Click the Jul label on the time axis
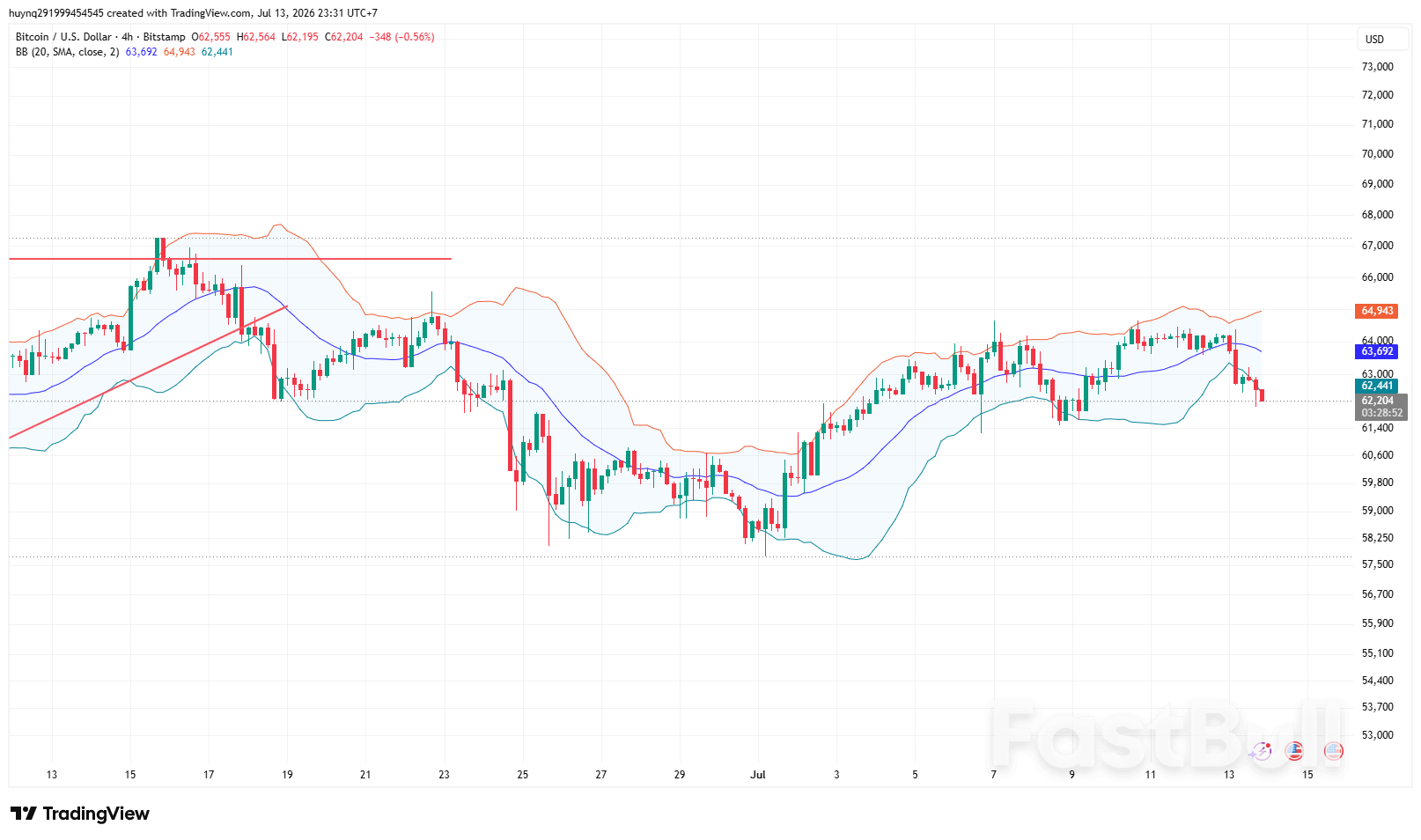This screenshot has width=1421, height=840. (757, 775)
